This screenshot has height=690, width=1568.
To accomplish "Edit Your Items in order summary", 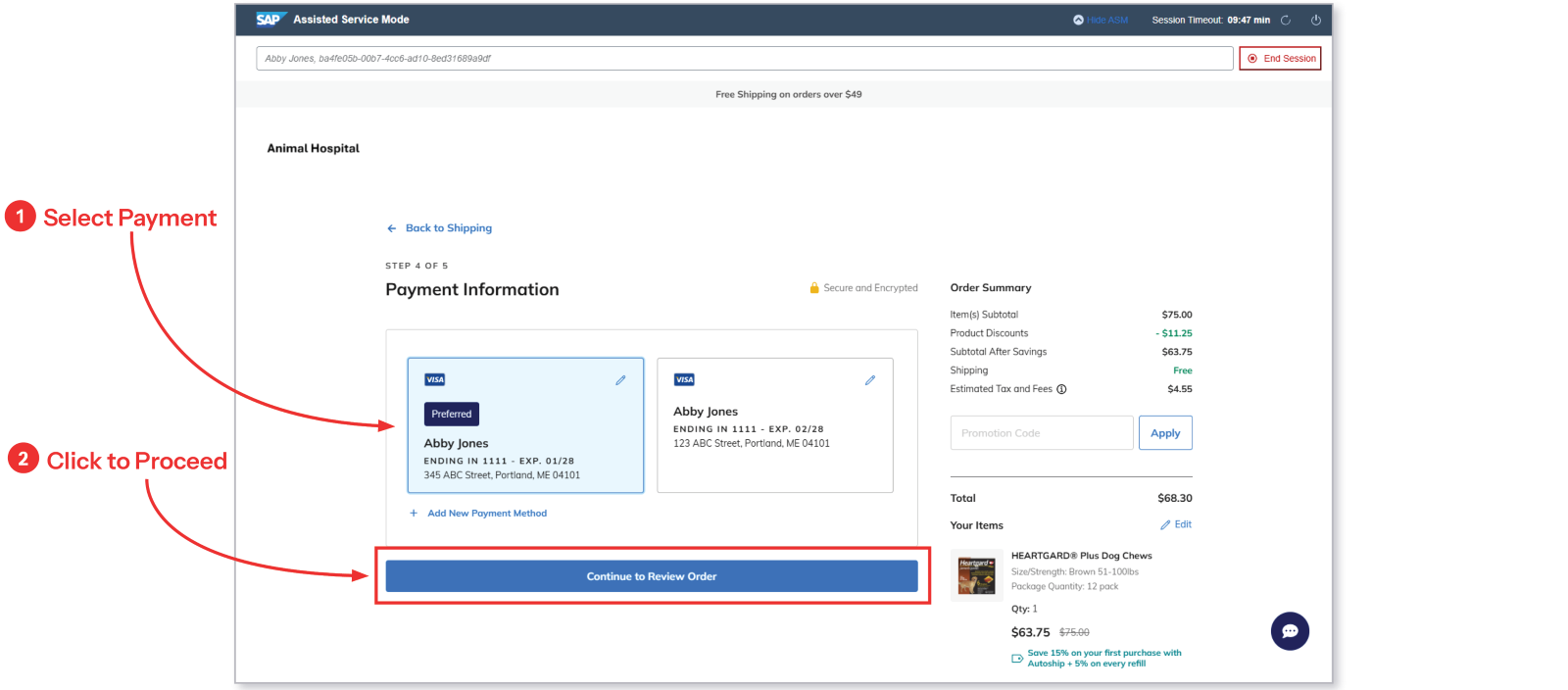I will 1176,524.
